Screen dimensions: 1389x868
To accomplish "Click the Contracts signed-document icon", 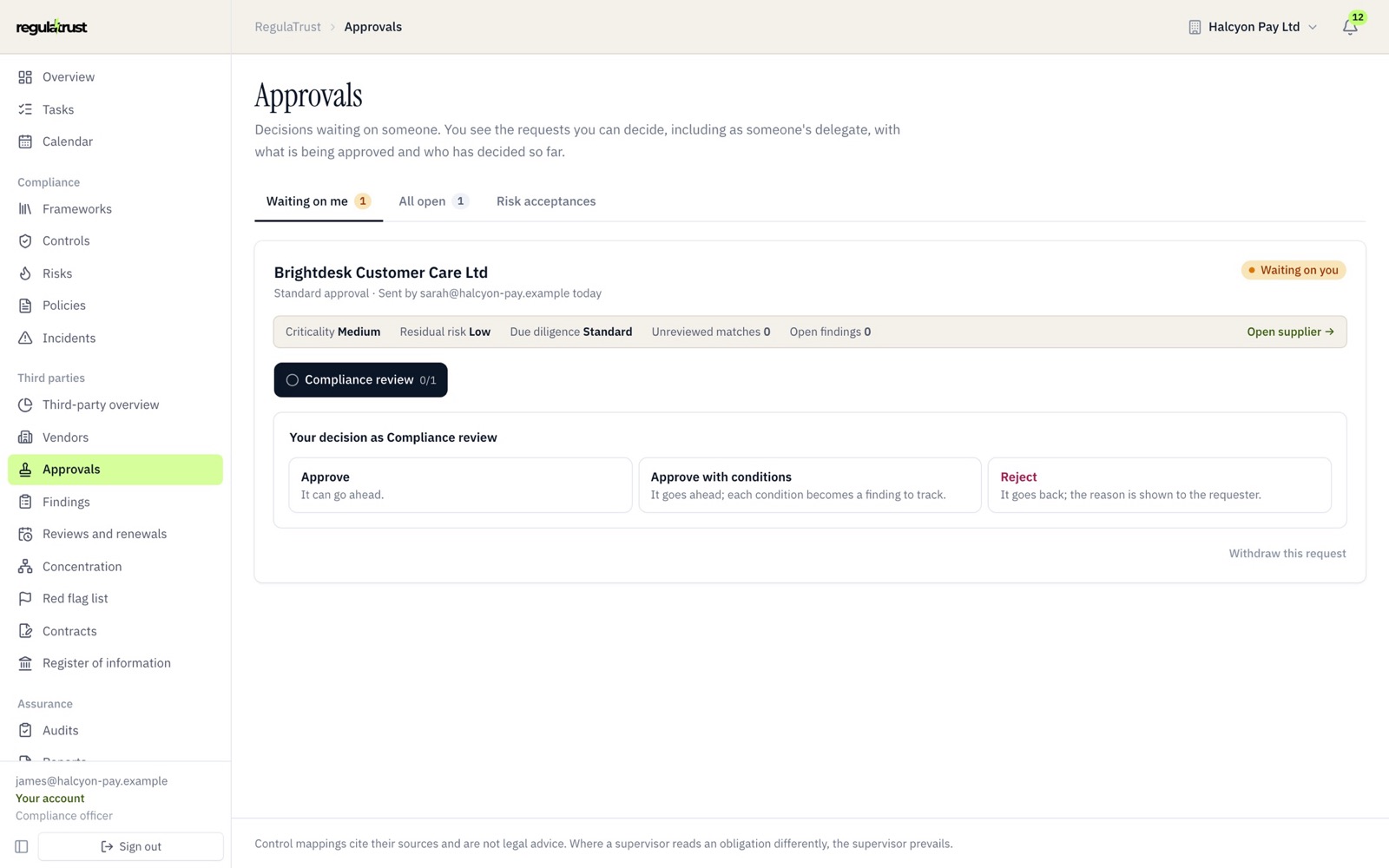I will coord(25,631).
